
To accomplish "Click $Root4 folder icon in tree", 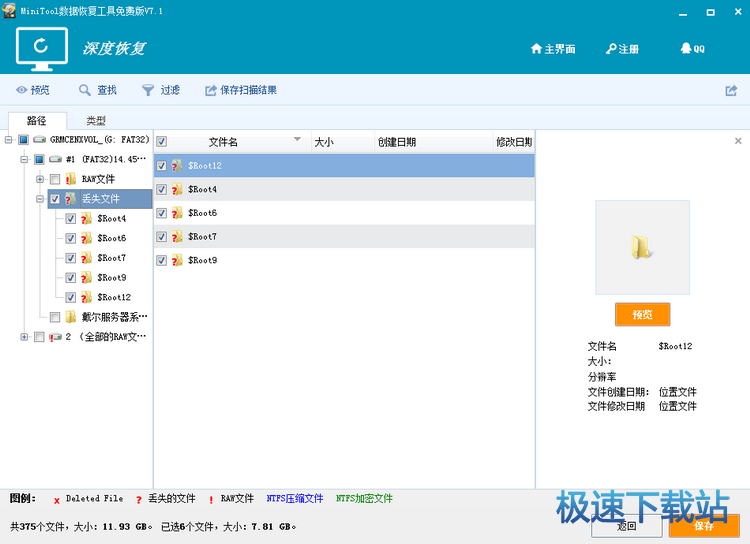I will [86, 219].
